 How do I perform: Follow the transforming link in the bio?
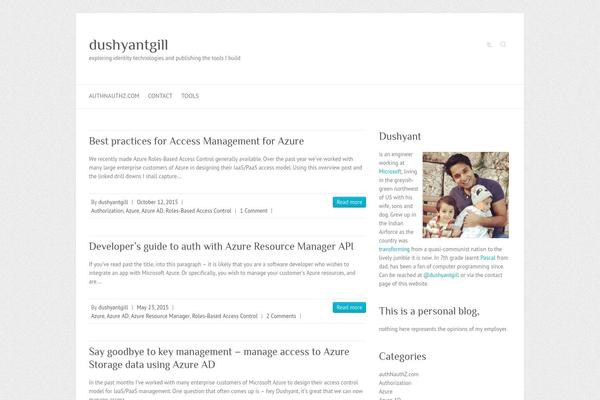point(394,249)
